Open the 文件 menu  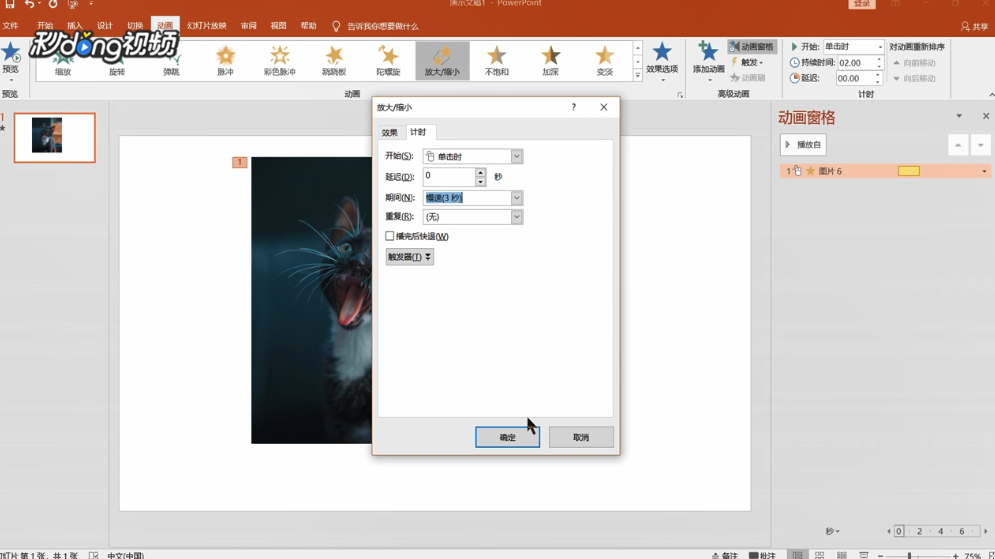coord(10,26)
